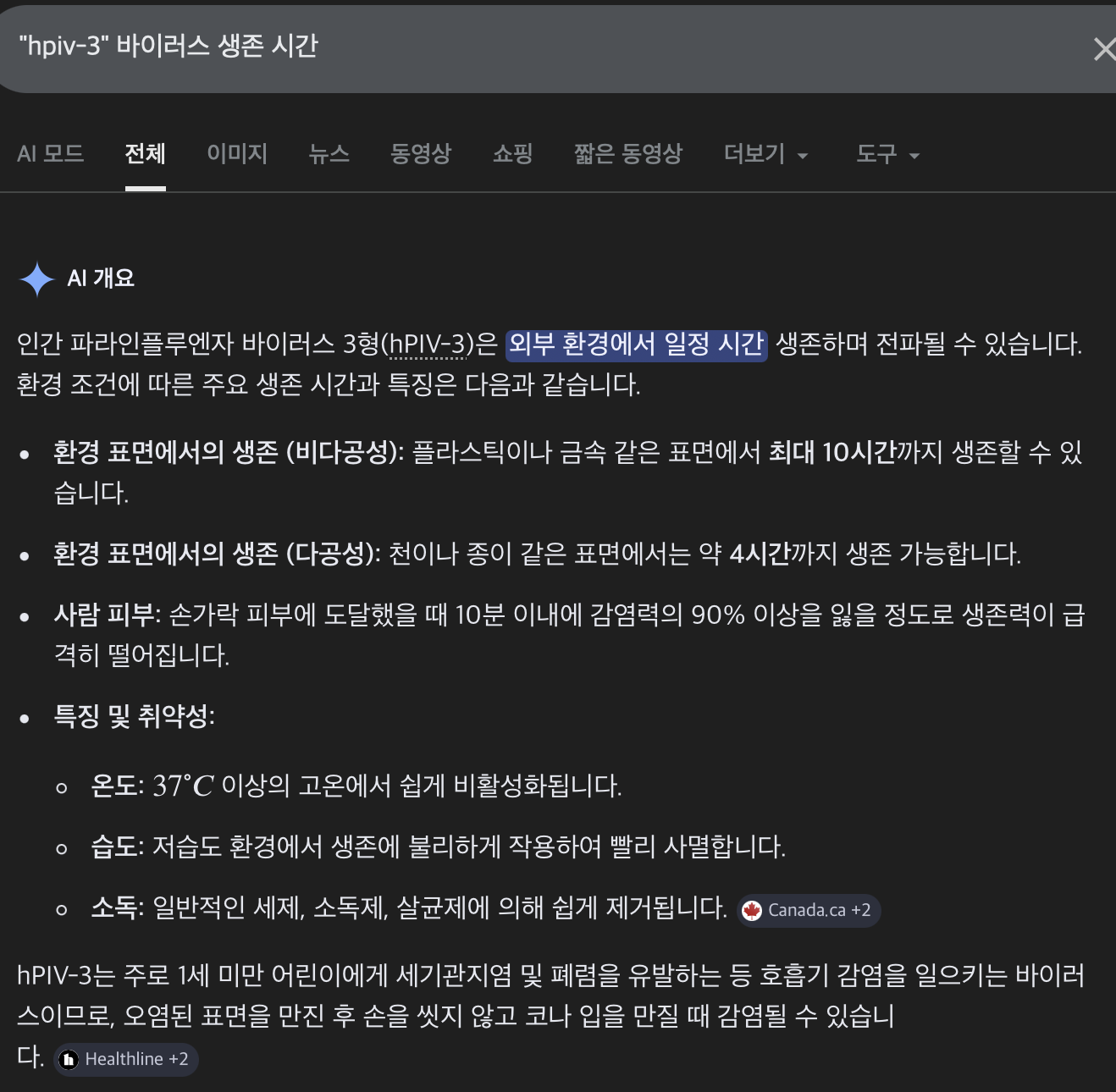Open the Healthline +2 source chip
Image resolution: width=1116 pixels, height=1092 pixels.
coord(126,1060)
